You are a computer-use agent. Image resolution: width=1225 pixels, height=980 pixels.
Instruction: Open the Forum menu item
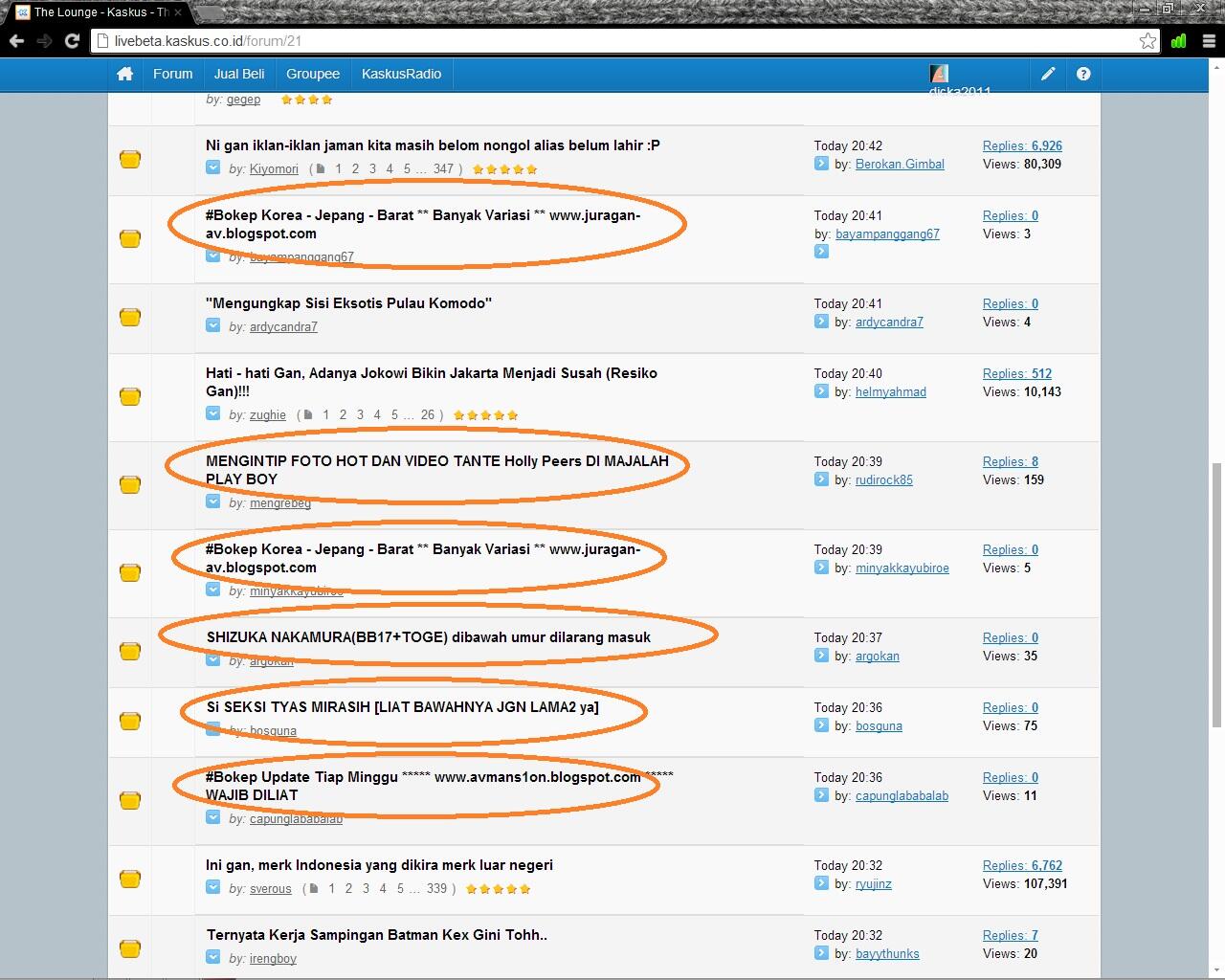pos(172,74)
